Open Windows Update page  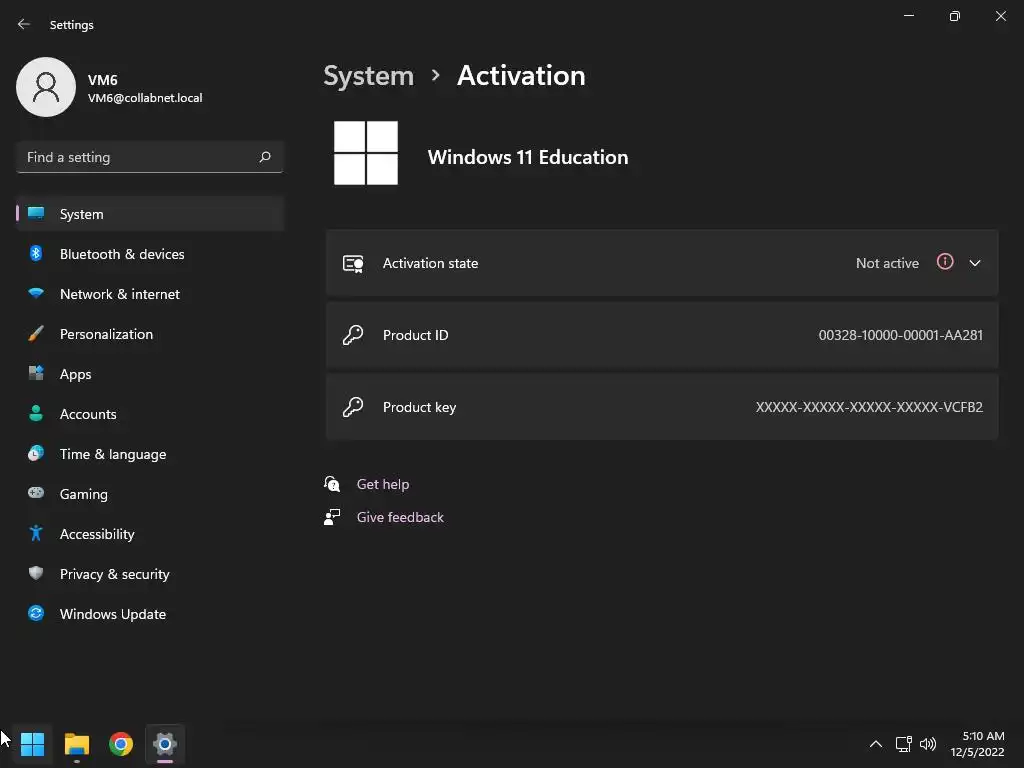[150, 613]
